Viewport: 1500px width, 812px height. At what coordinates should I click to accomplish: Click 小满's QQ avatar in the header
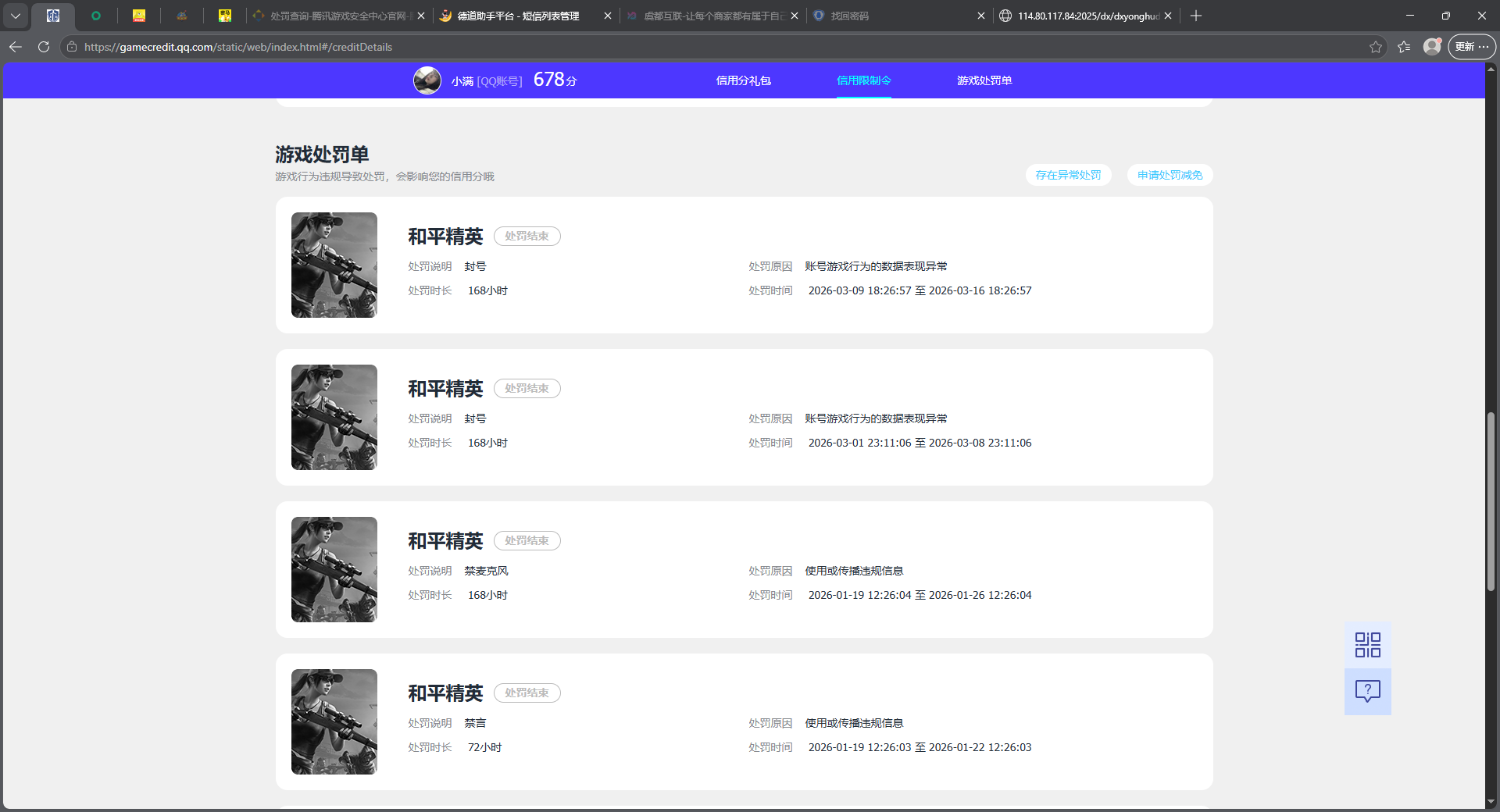click(x=427, y=80)
